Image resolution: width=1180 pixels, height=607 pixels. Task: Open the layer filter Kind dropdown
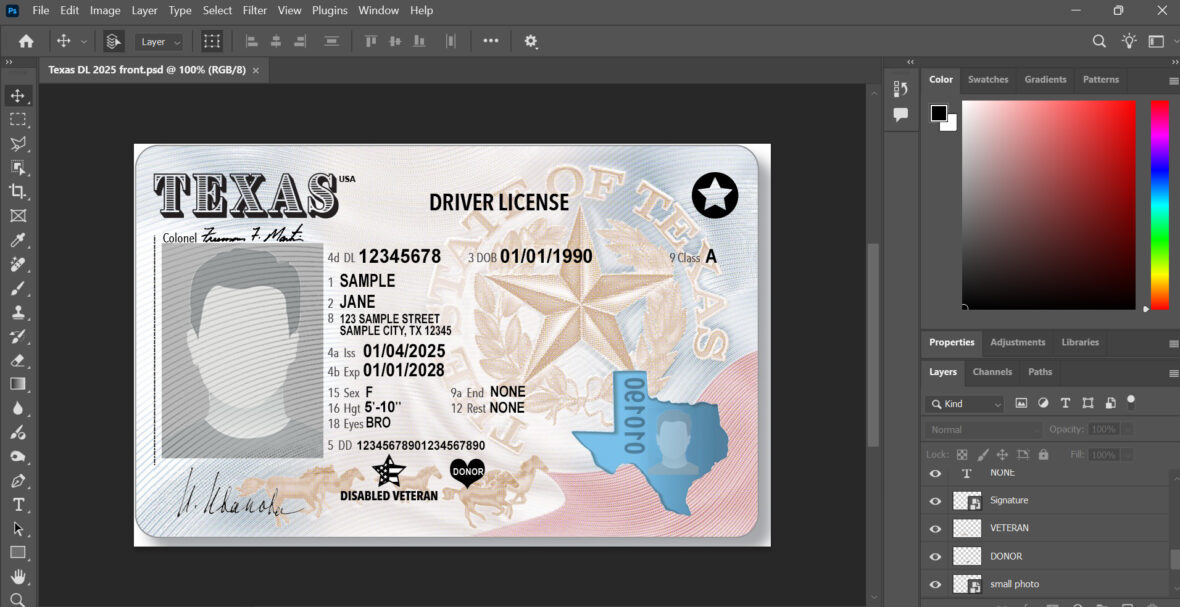[x=963, y=403]
